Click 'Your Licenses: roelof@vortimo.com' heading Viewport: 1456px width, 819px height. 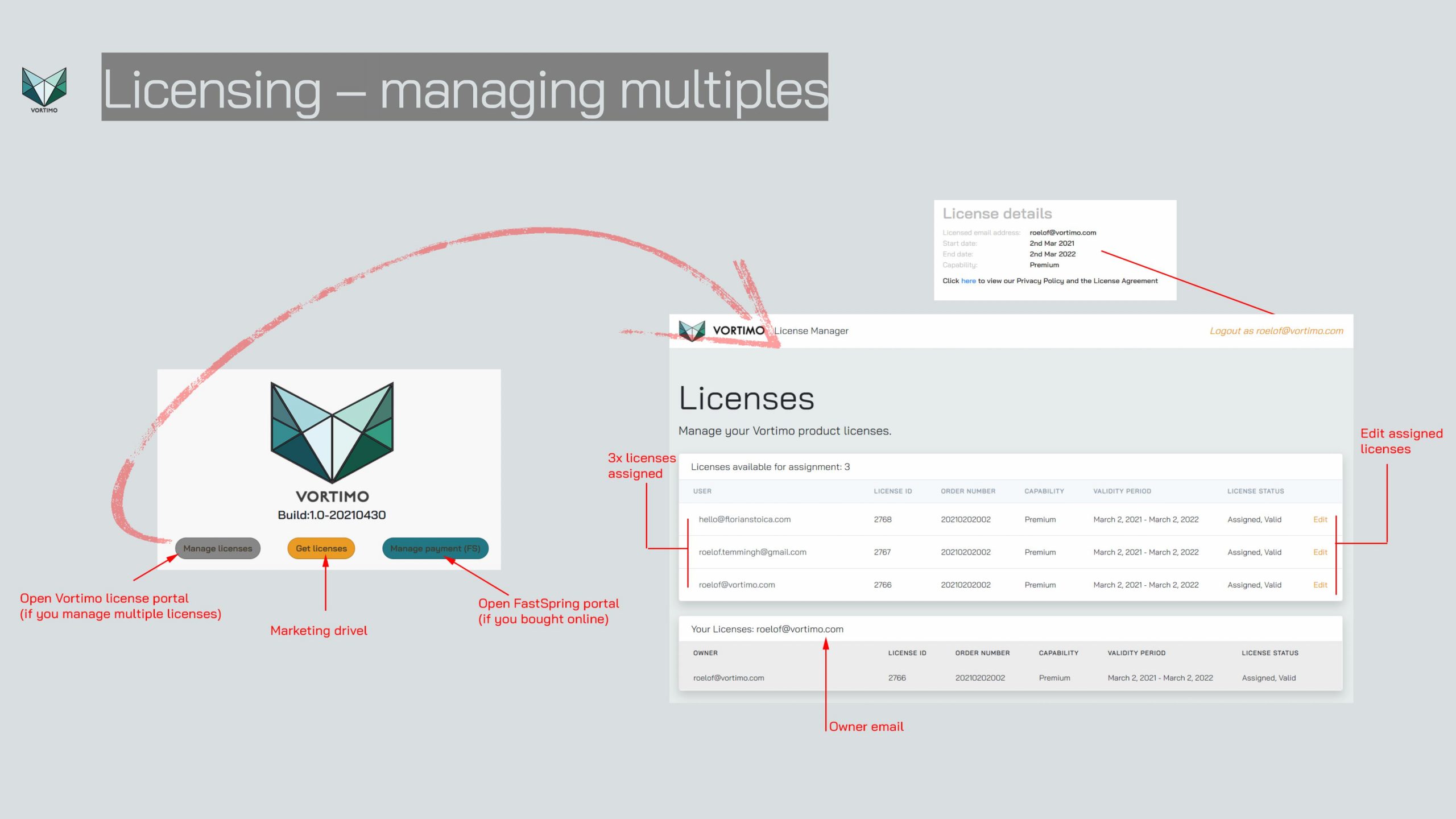click(x=767, y=629)
